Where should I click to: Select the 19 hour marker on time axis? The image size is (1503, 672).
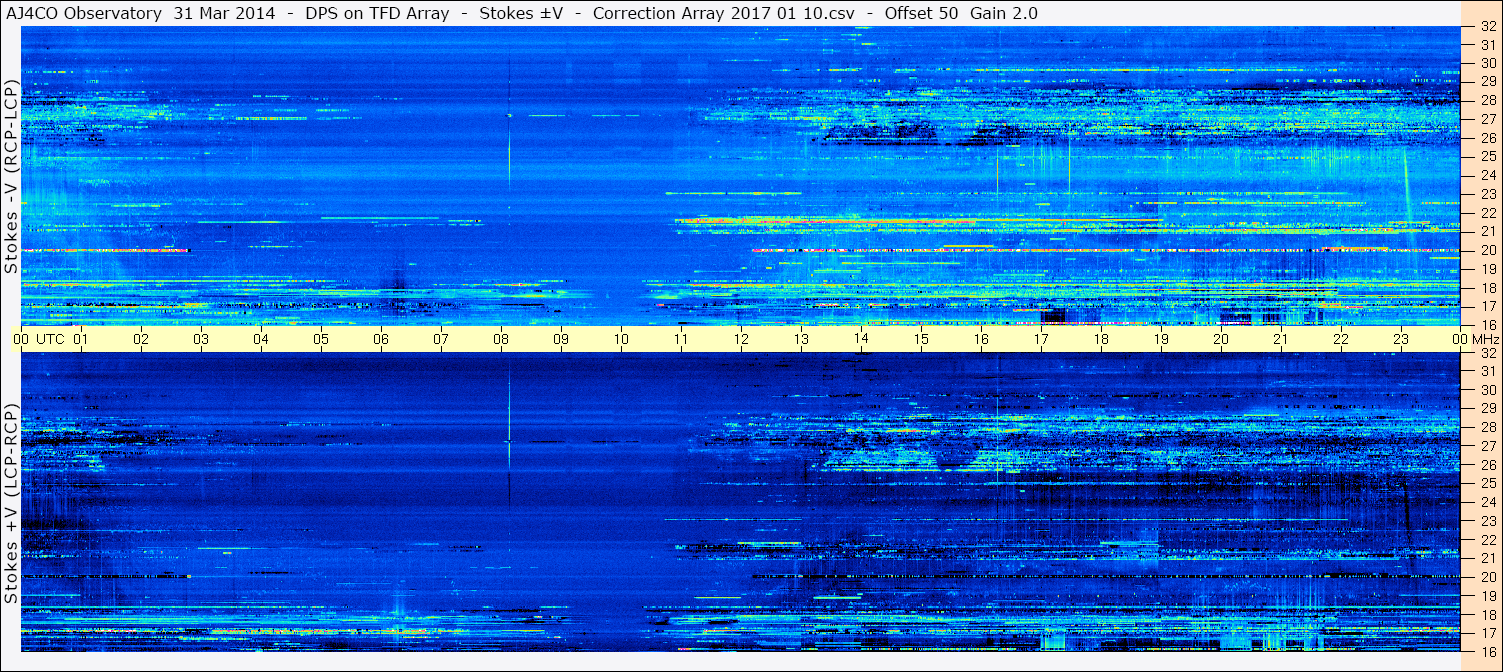click(1161, 339)
